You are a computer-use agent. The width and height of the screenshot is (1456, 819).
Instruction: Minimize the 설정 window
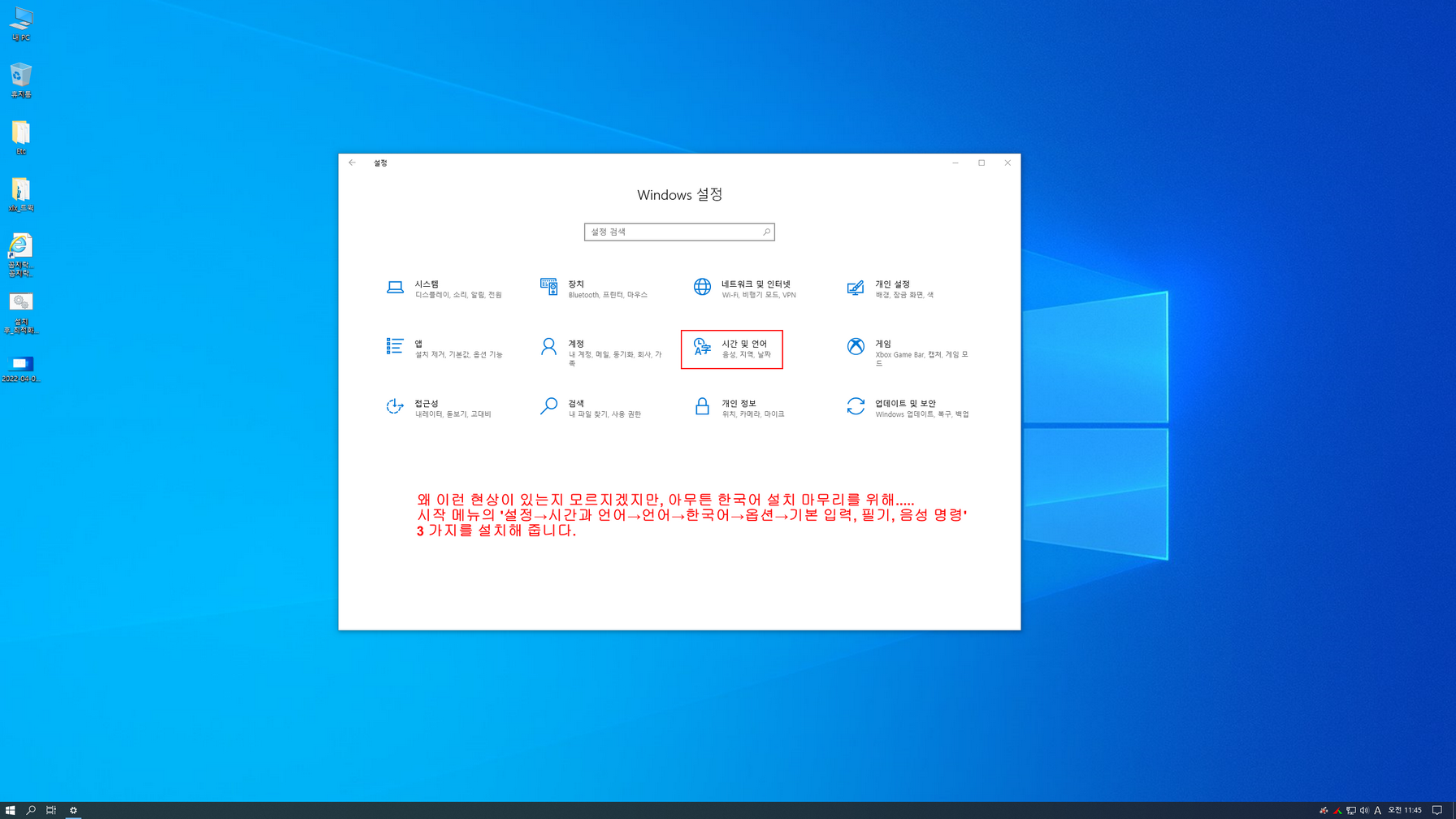(x=955, y=162)
